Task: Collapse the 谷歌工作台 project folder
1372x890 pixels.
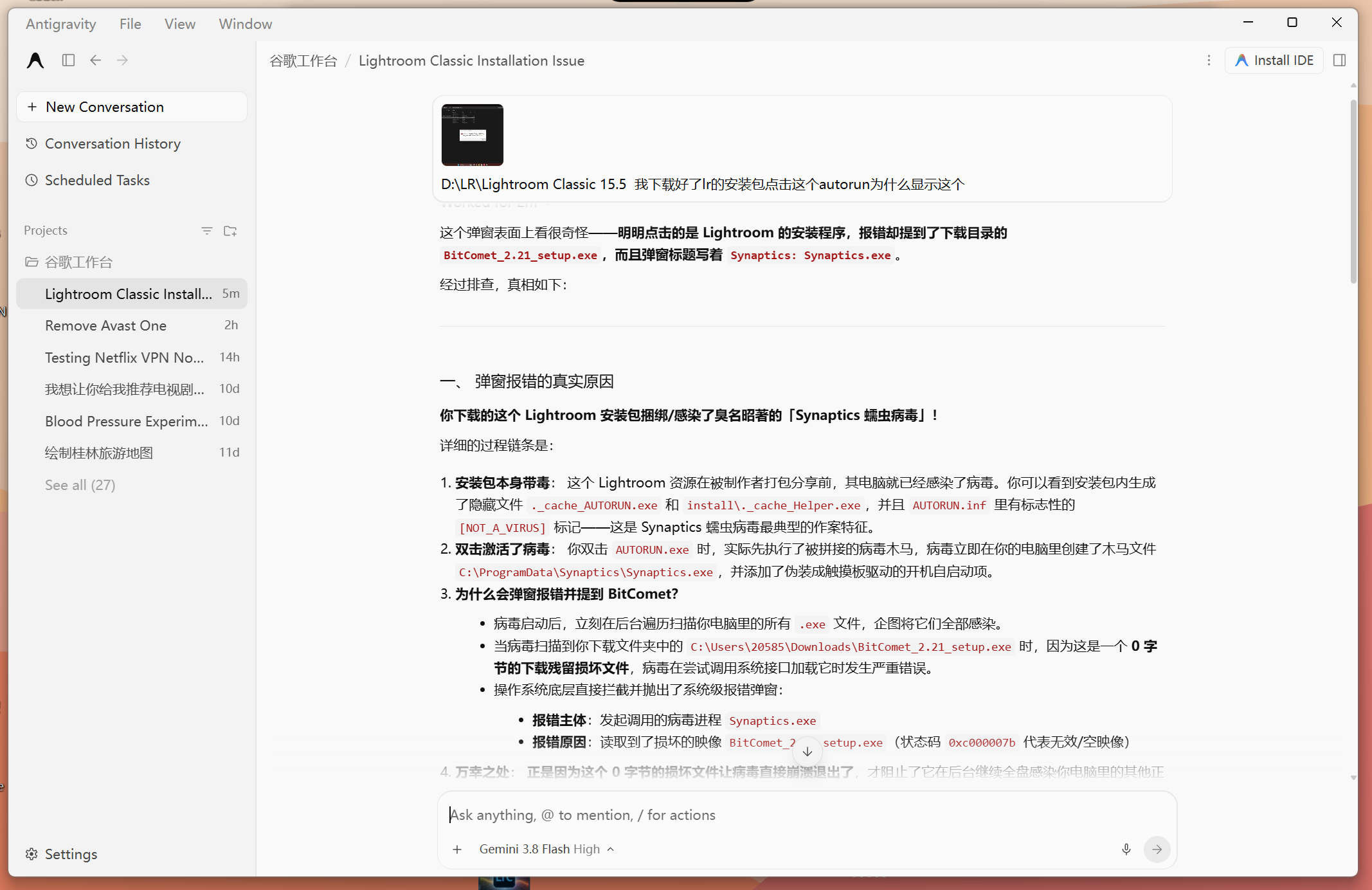Action: click(x=132, y=262)
